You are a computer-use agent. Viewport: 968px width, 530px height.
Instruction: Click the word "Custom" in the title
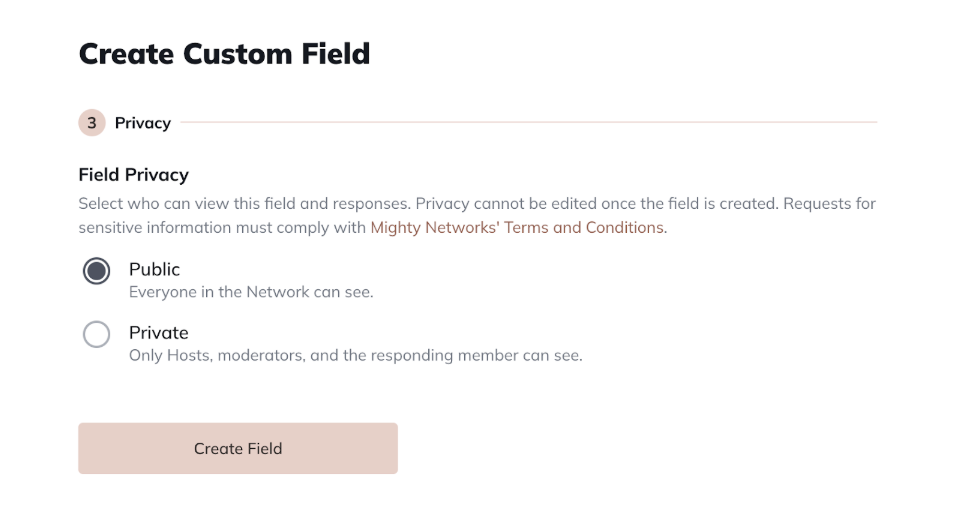tap(228, 53)
